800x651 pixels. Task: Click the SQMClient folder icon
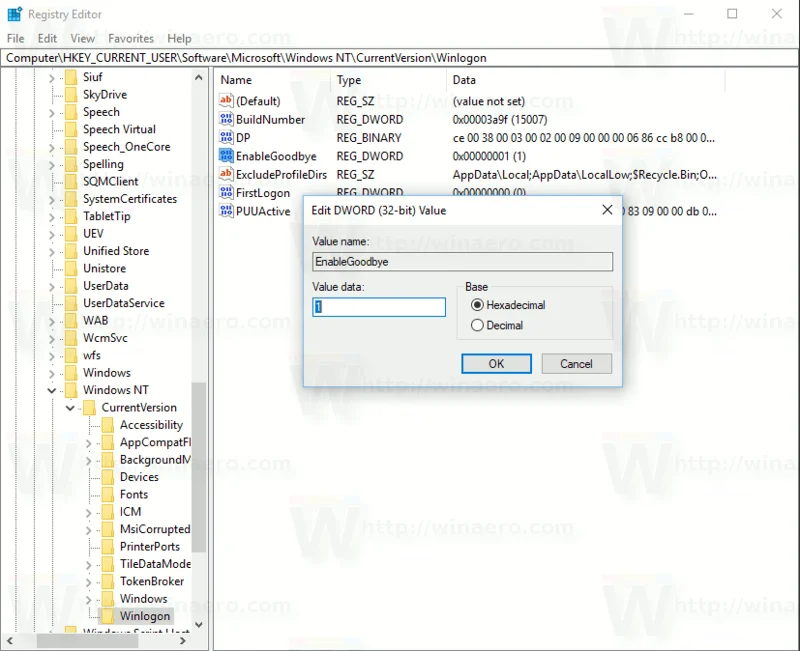point(72,181)
